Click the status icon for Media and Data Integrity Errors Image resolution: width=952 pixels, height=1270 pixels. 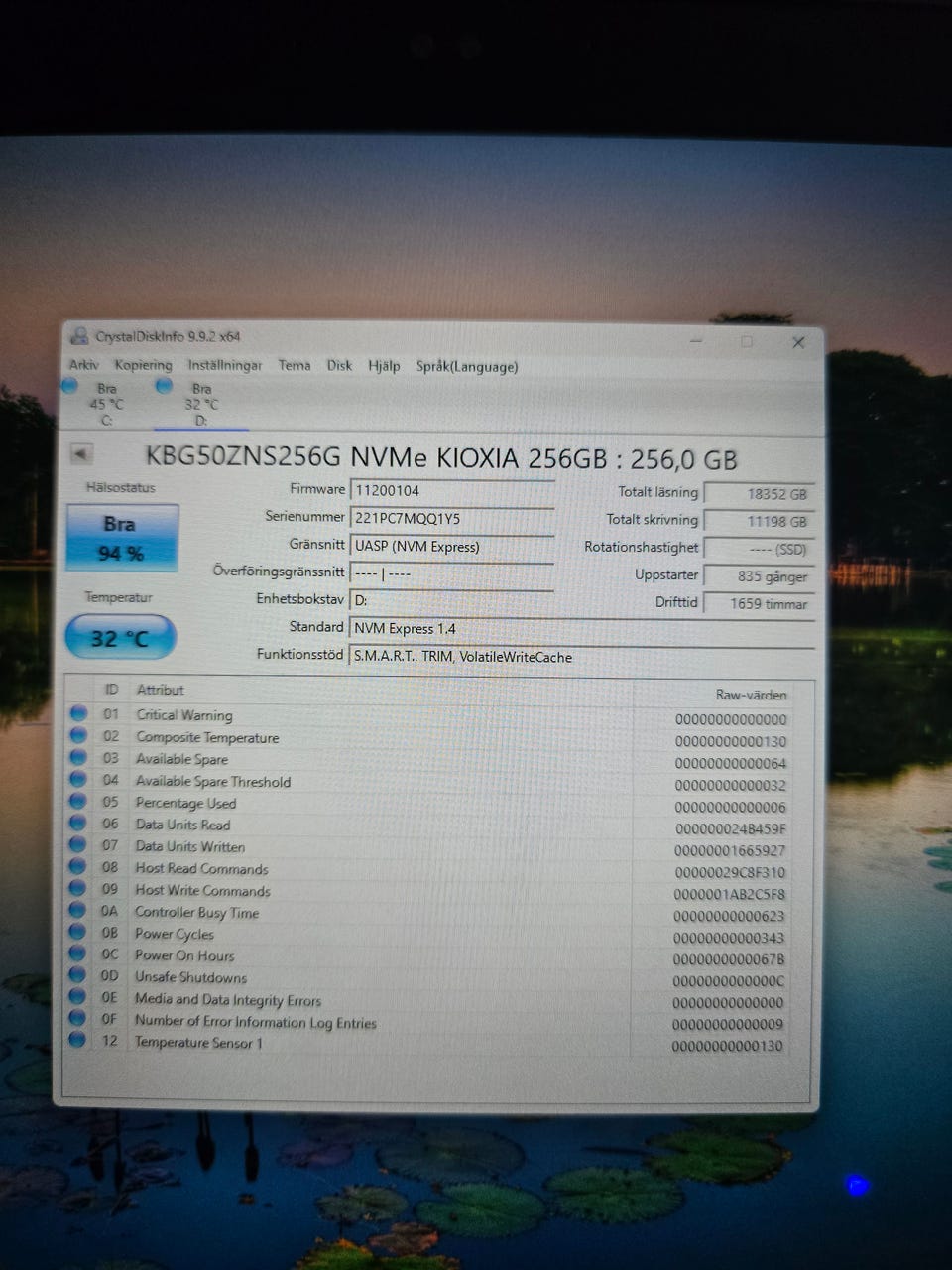(x=77, y=997)
